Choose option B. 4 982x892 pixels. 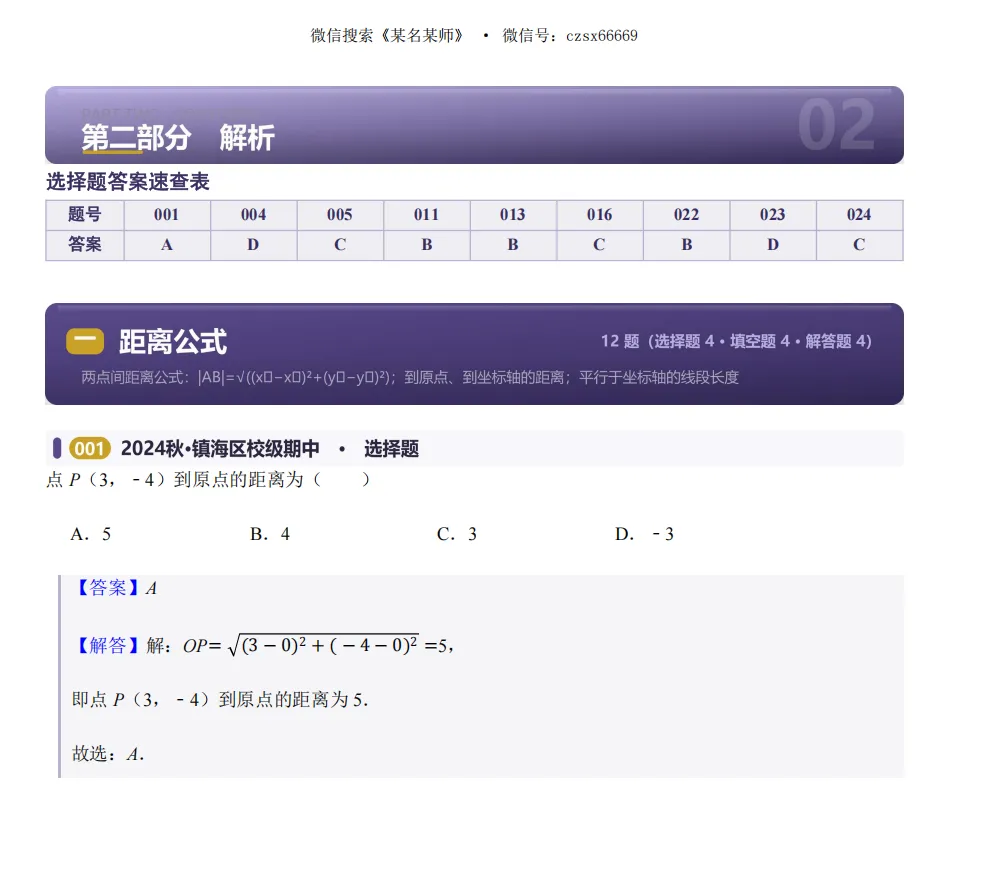coord(270,534)
